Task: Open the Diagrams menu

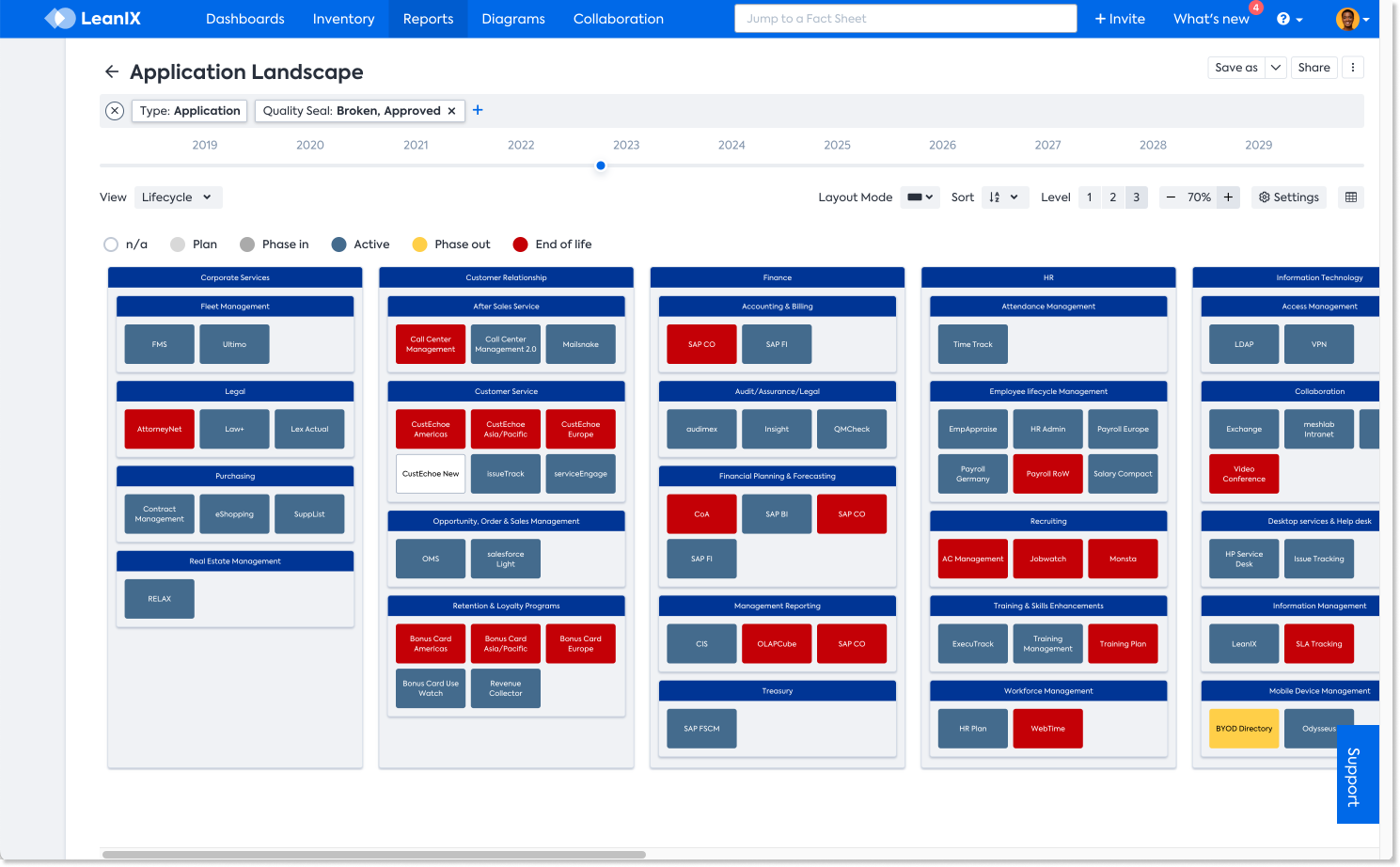Action: point(513,19)
